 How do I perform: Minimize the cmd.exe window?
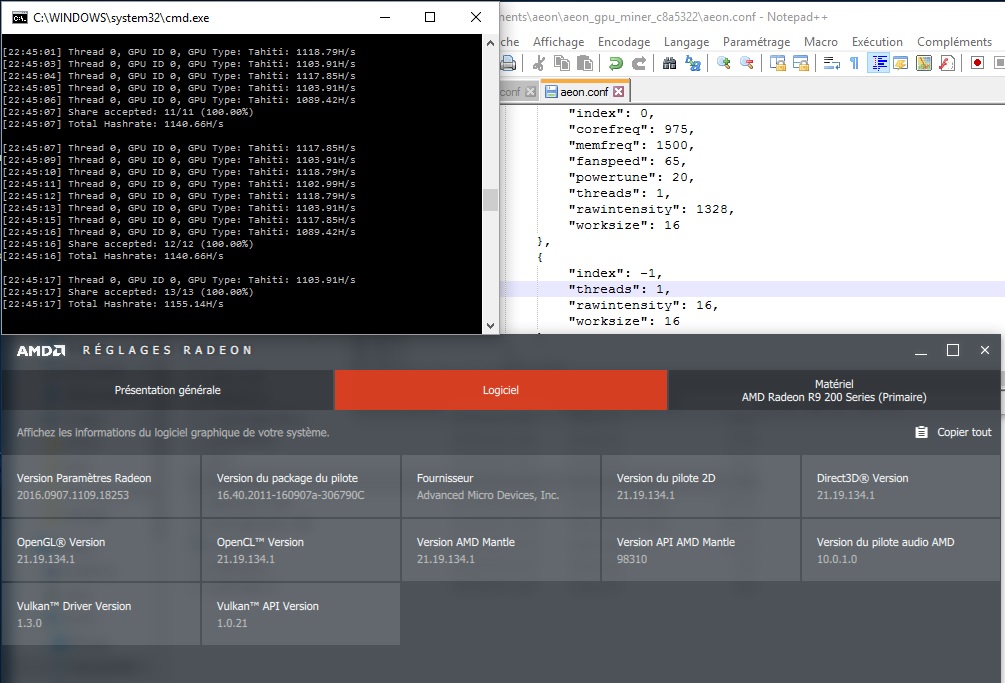click(x=385, y=17)
